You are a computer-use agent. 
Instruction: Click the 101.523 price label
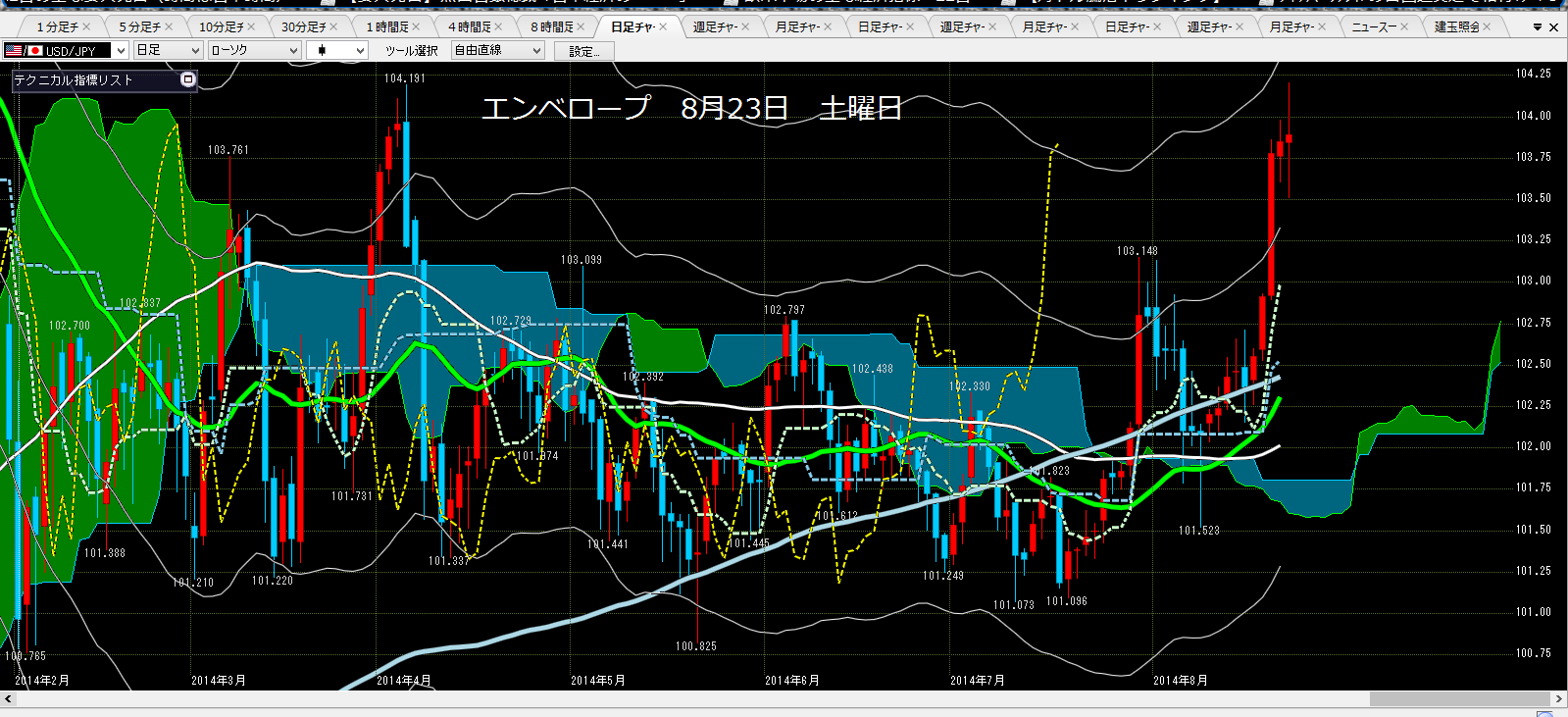click(x=1198, y=531)
